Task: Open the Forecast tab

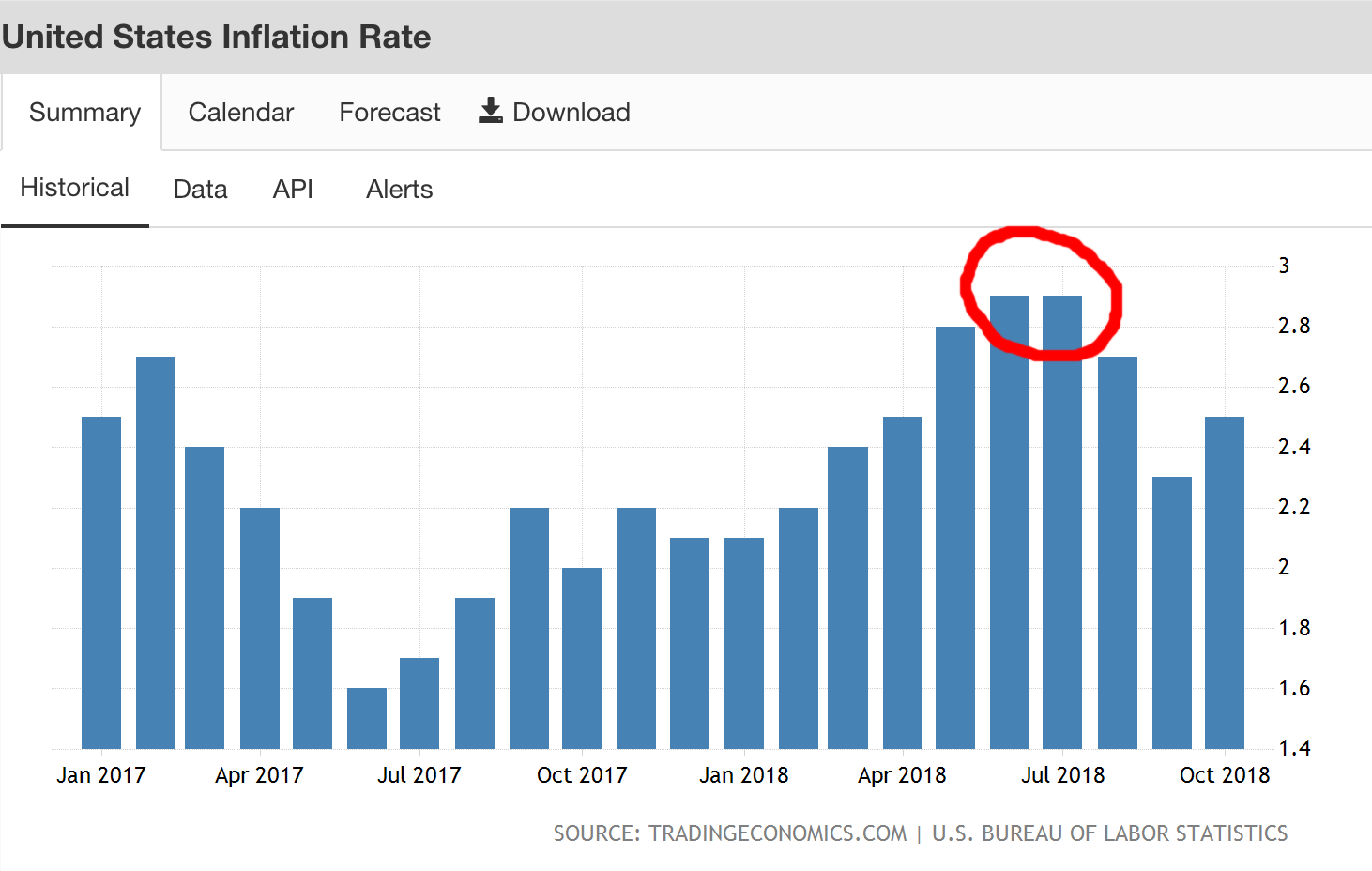Action: point(389,113)
